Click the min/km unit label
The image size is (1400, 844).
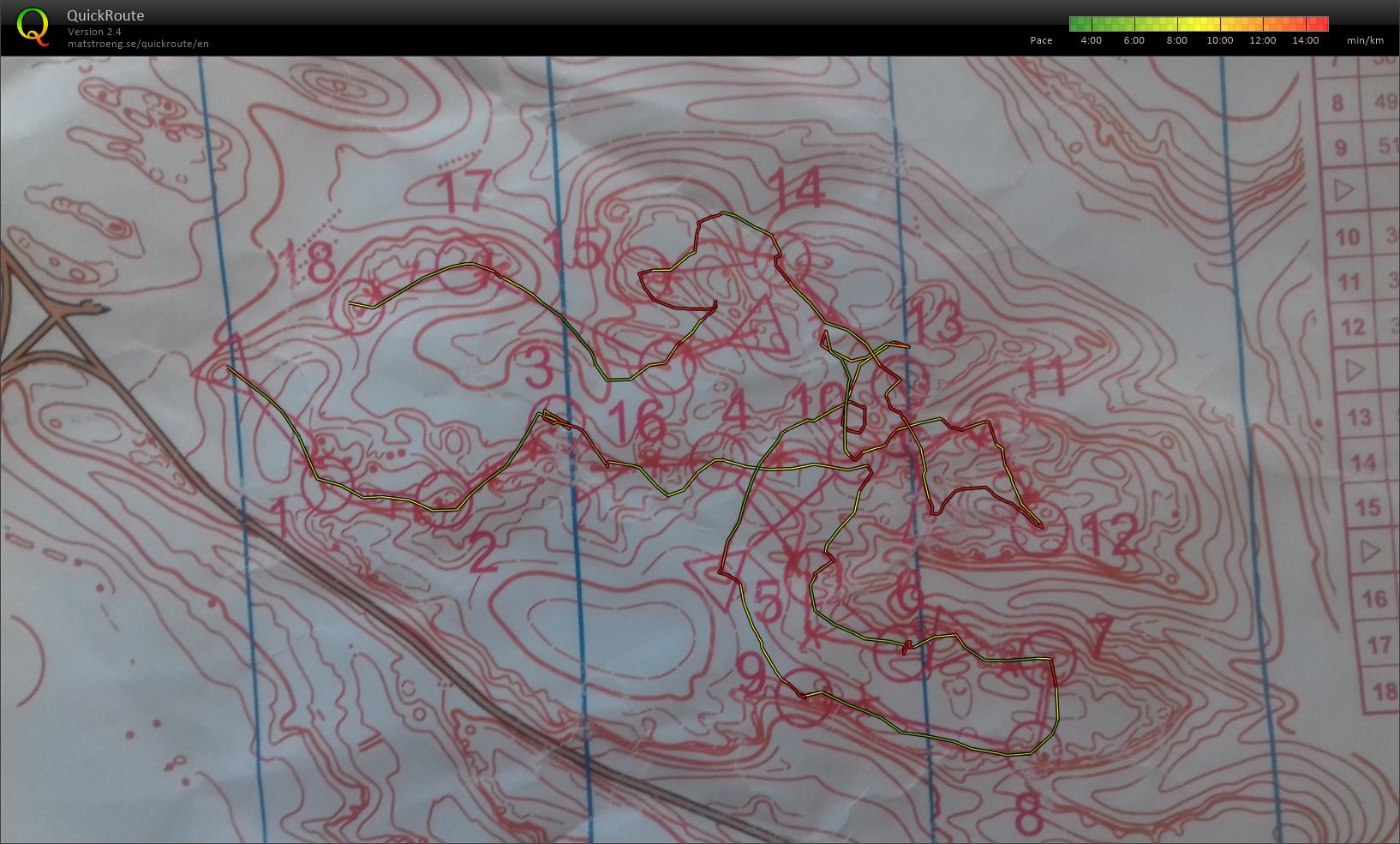click(1365, 40)
